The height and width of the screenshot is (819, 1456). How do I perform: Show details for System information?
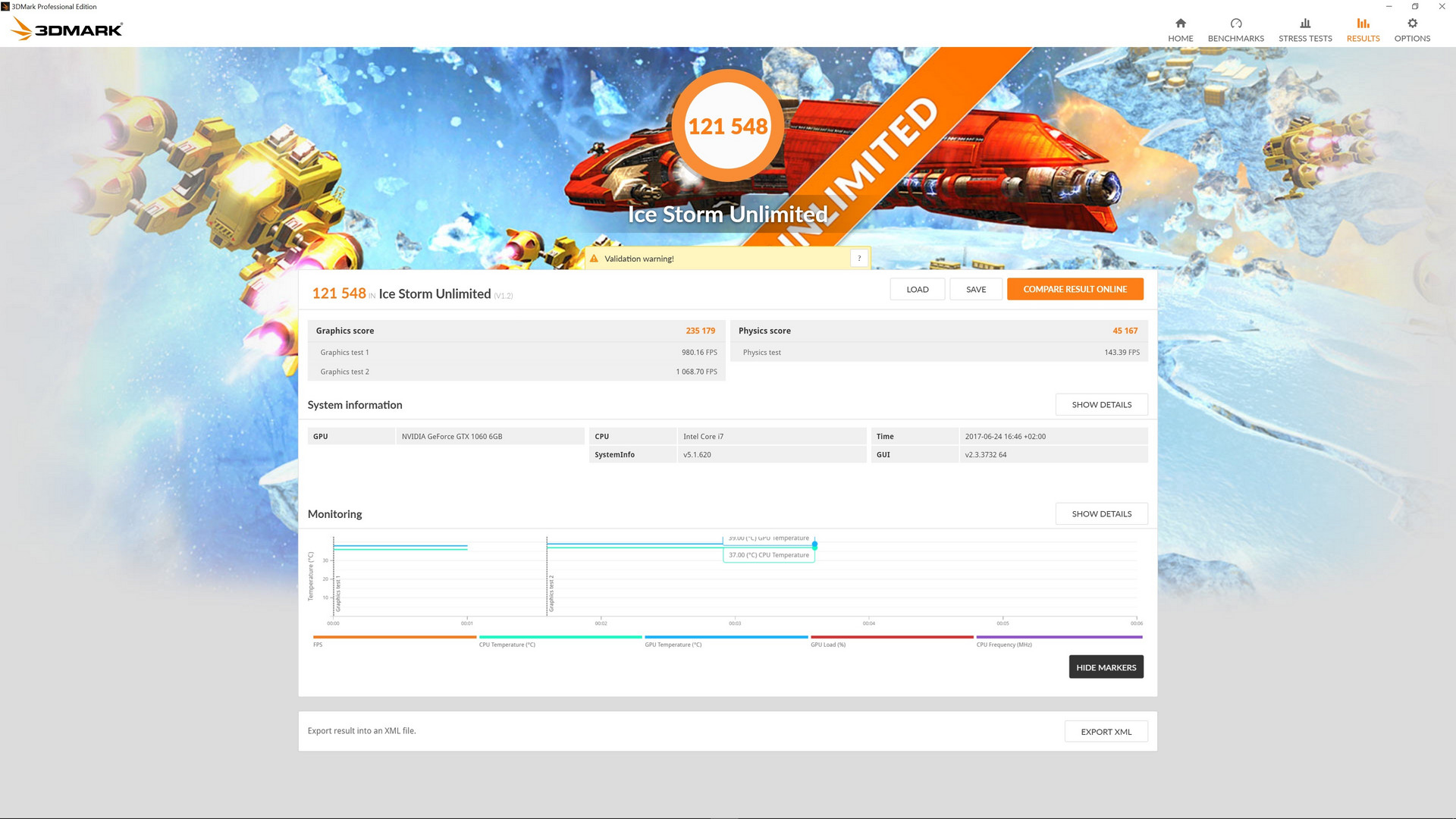point(1101,405)
